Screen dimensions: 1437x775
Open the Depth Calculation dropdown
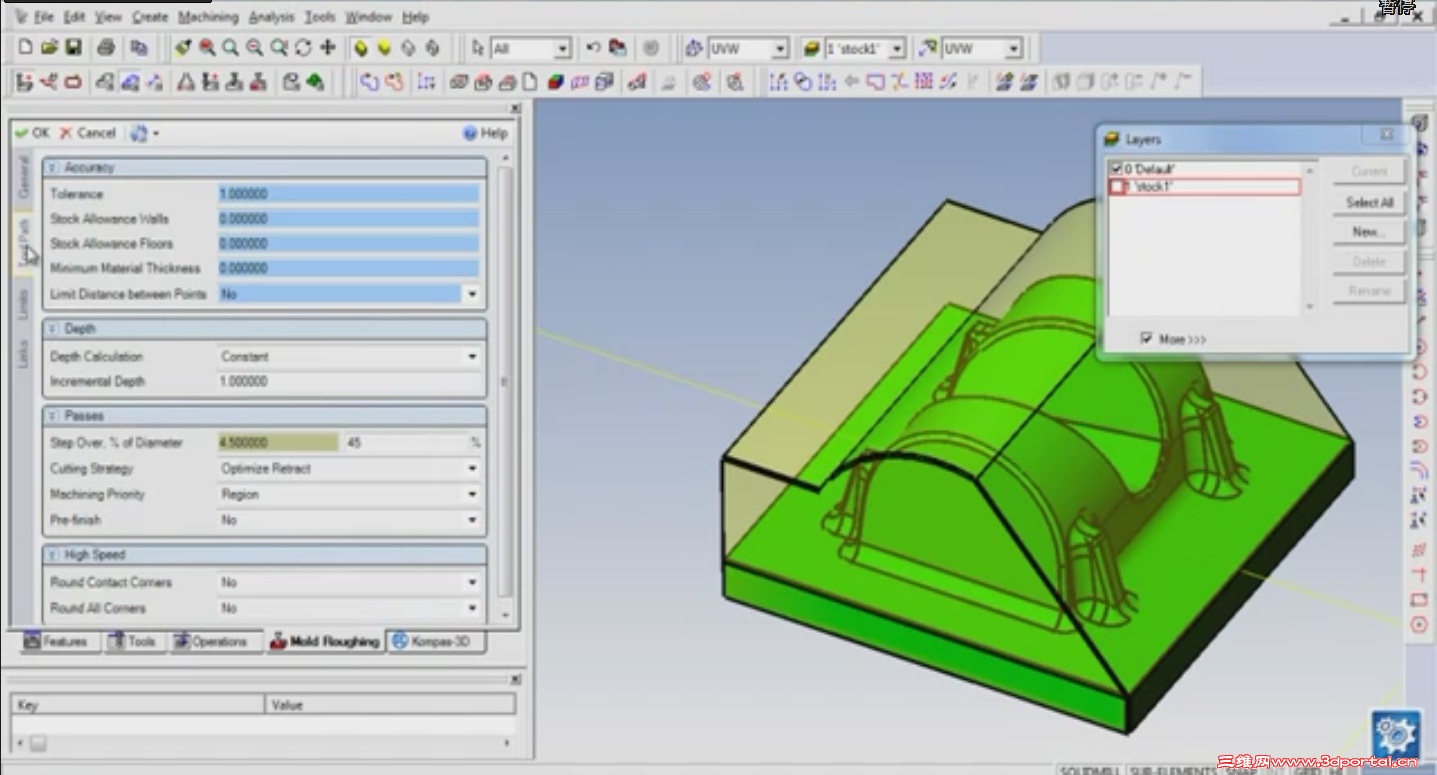[x=472, y=356]
